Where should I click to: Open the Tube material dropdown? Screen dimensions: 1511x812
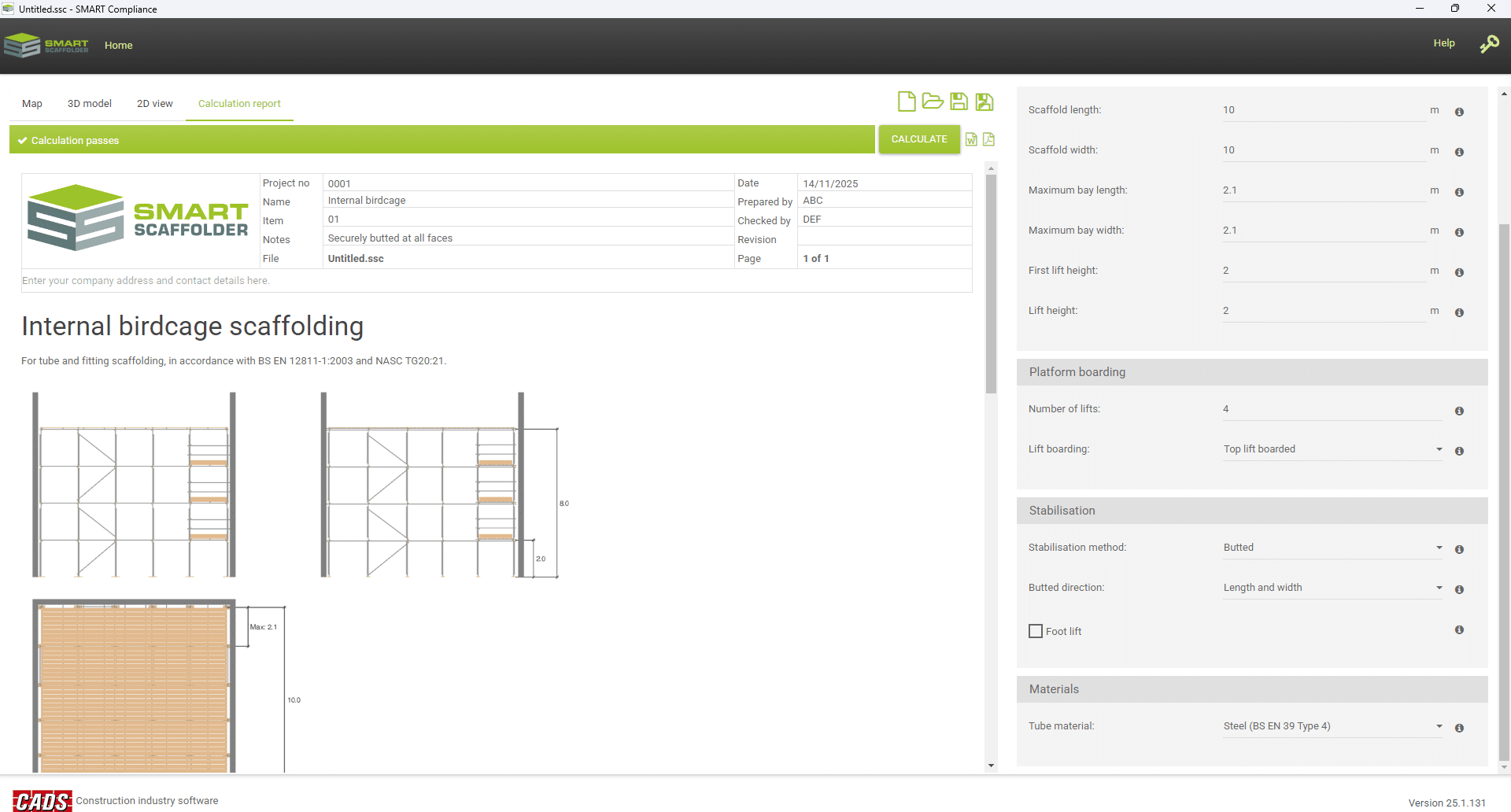point(1332,726)
